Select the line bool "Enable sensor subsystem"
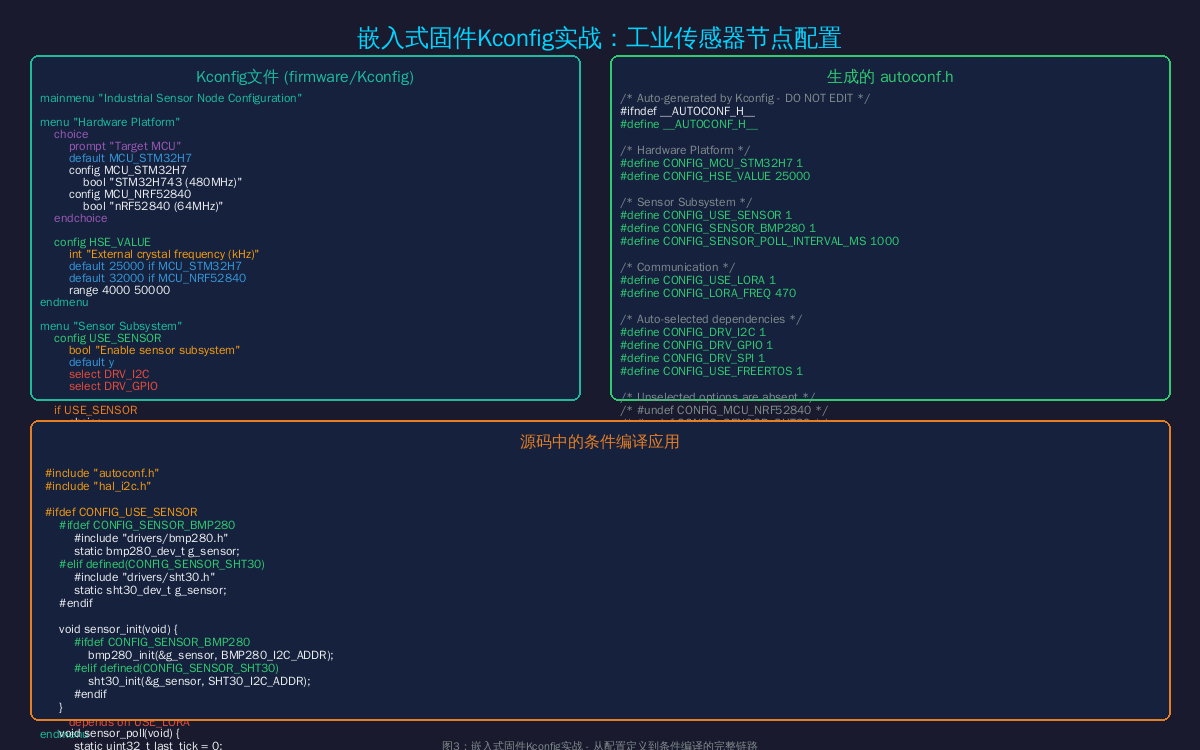Image resolution: width=1200 pixels, height=750 pixels. (x=154, y=350)
